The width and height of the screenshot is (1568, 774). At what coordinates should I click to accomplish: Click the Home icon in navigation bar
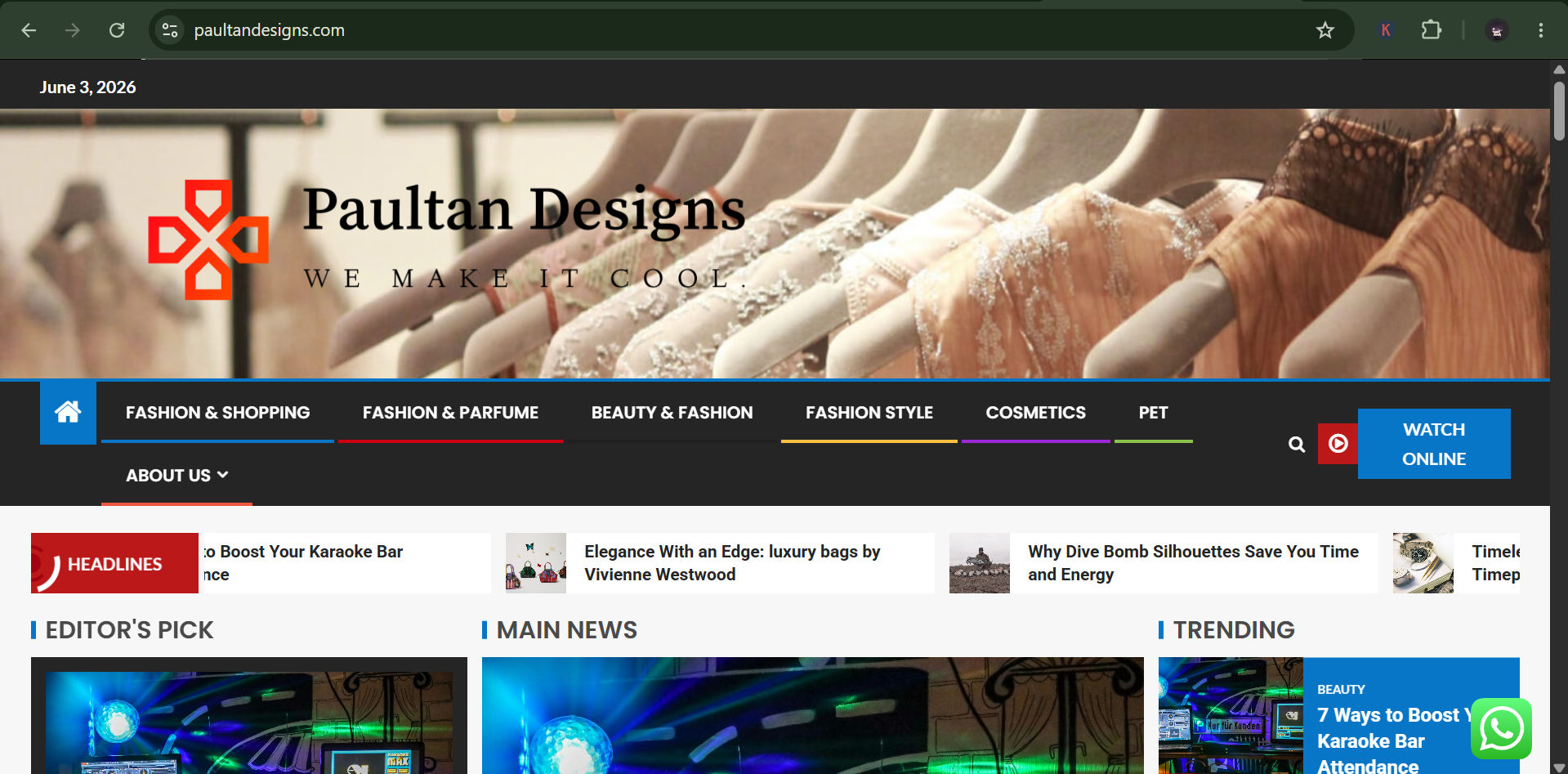68,412
